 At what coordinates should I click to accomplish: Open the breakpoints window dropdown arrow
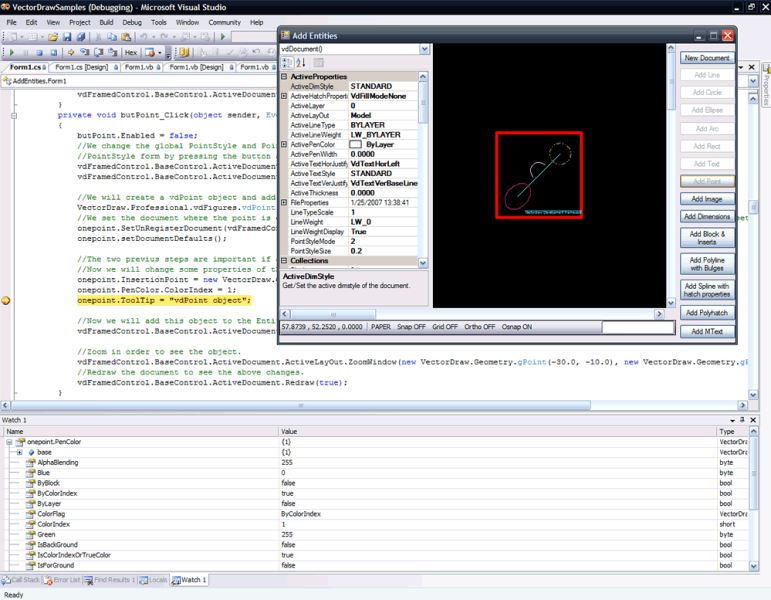[160, 53]
